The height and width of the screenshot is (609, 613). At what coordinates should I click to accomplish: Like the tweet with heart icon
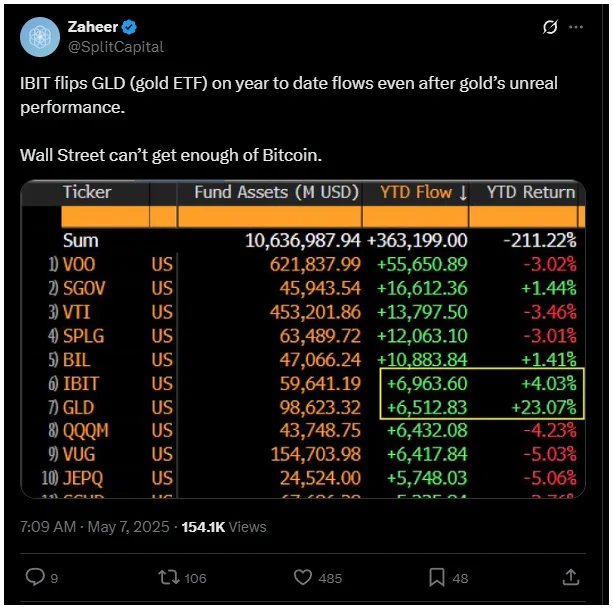click(x=303, y=577)
